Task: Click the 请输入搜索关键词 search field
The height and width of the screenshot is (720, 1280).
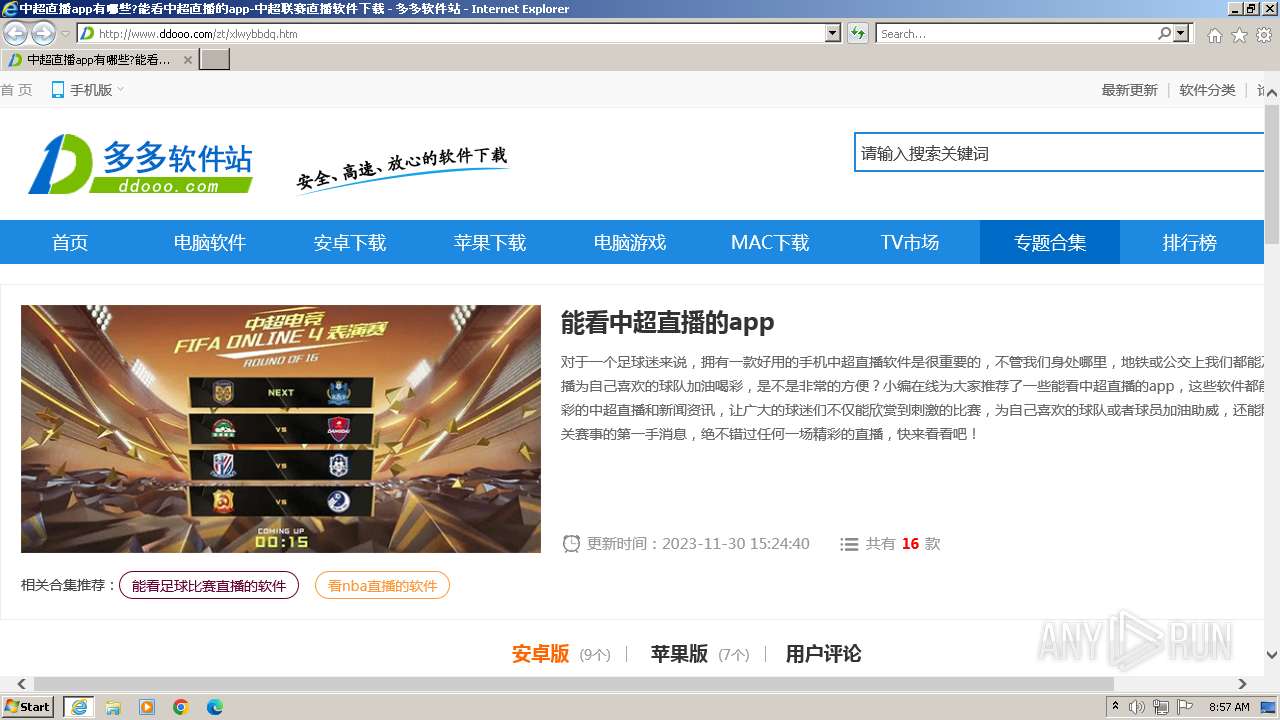Action: (1060, 153)
